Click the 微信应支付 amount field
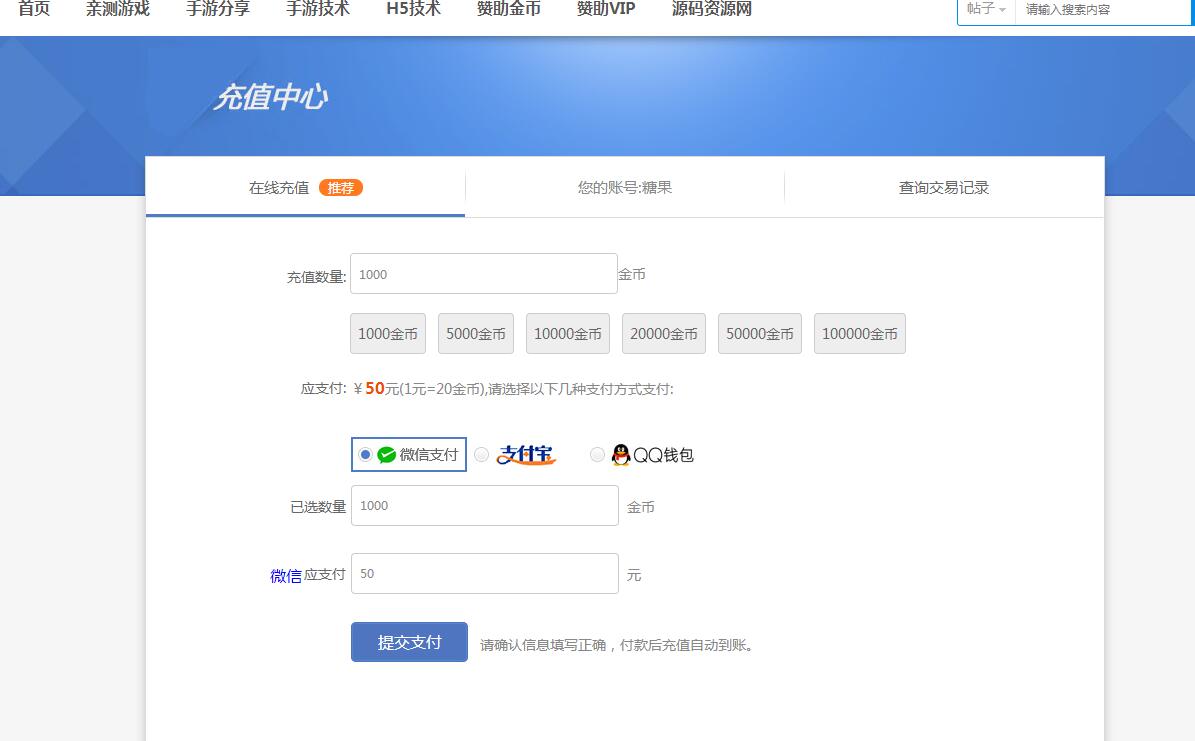The image size is (1195, 741). click(484, 574)
